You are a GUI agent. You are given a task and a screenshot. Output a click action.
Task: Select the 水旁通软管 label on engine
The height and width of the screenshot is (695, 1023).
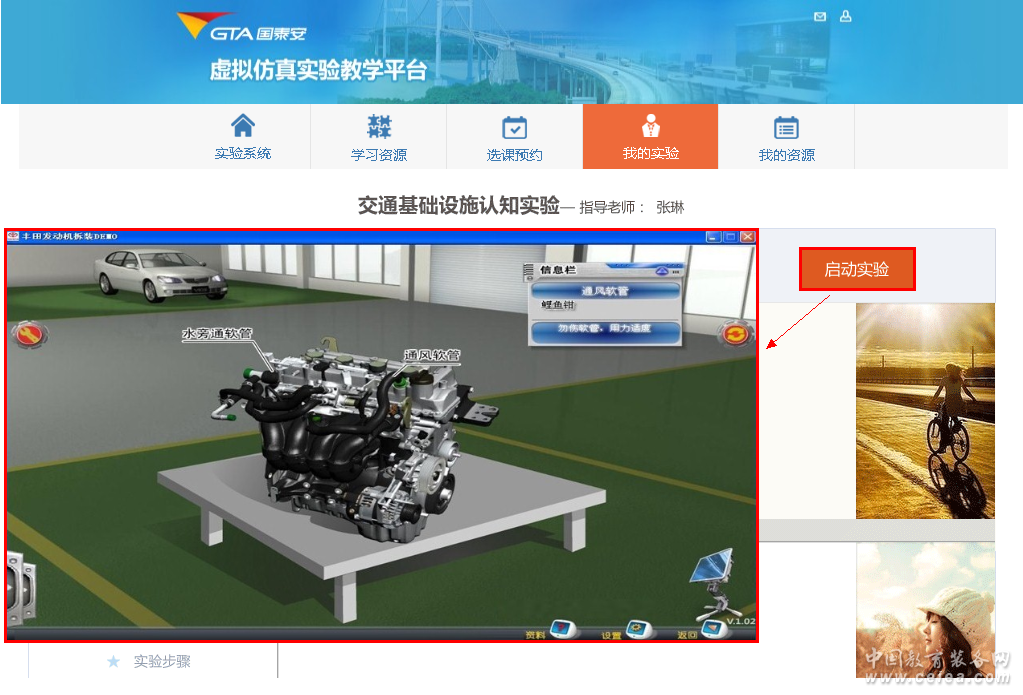pyautogui.click(x=217, y=334)
